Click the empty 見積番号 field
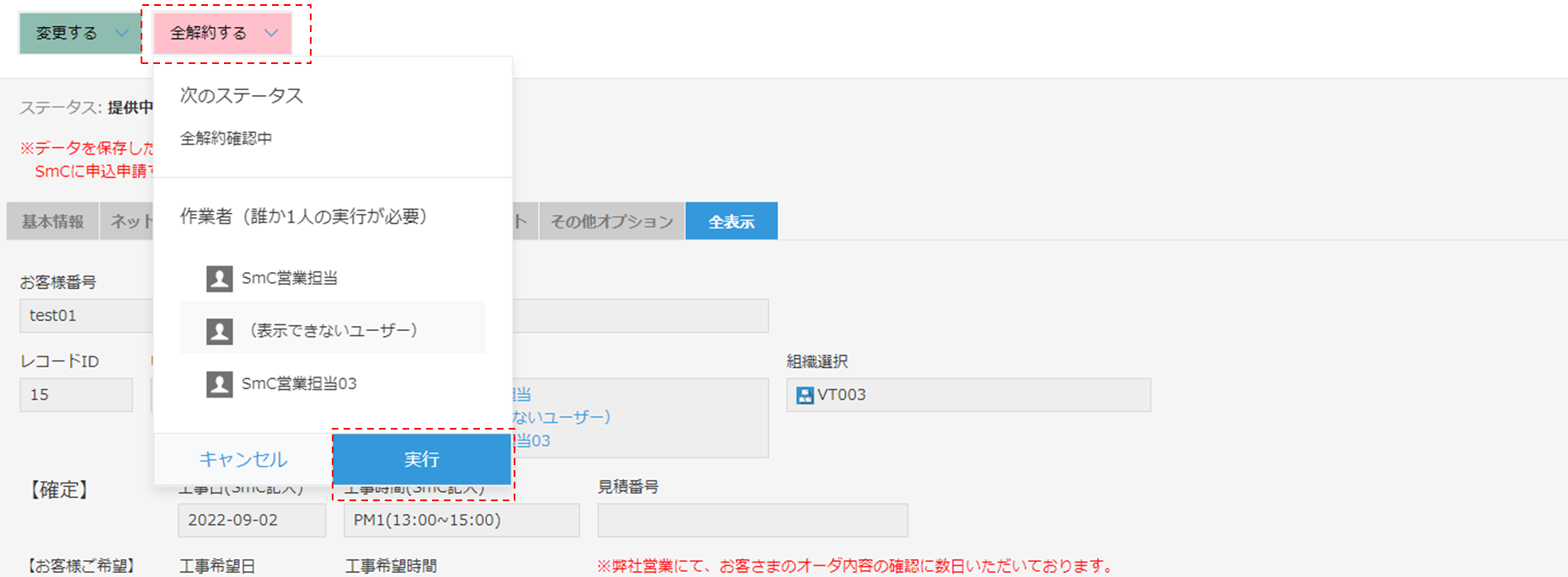1568x577 pixels. click(753, 521)
